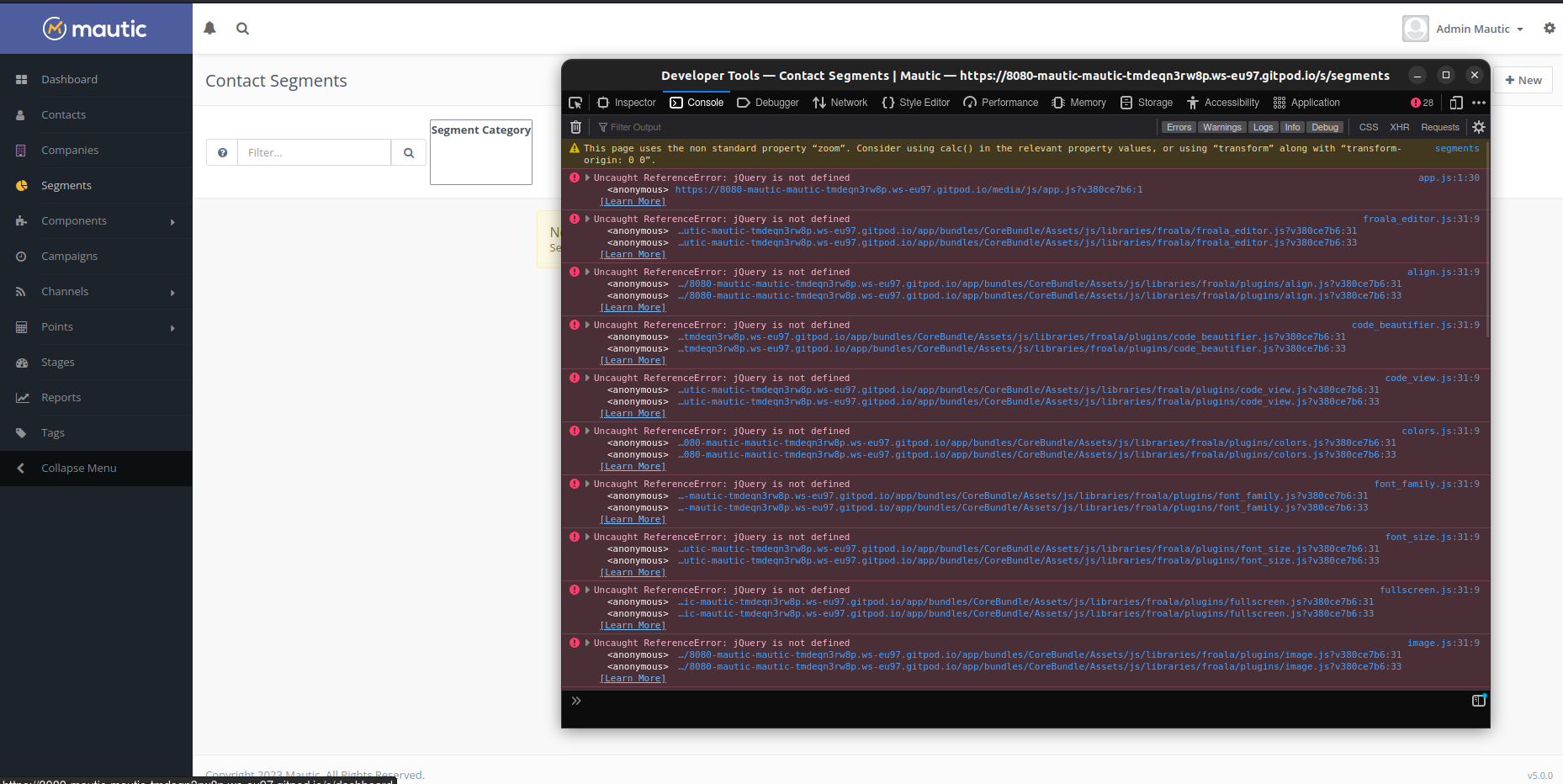The image size is (1563, 784).
Task: Open the Mautic notification bell
Action: tap(209, 28)
